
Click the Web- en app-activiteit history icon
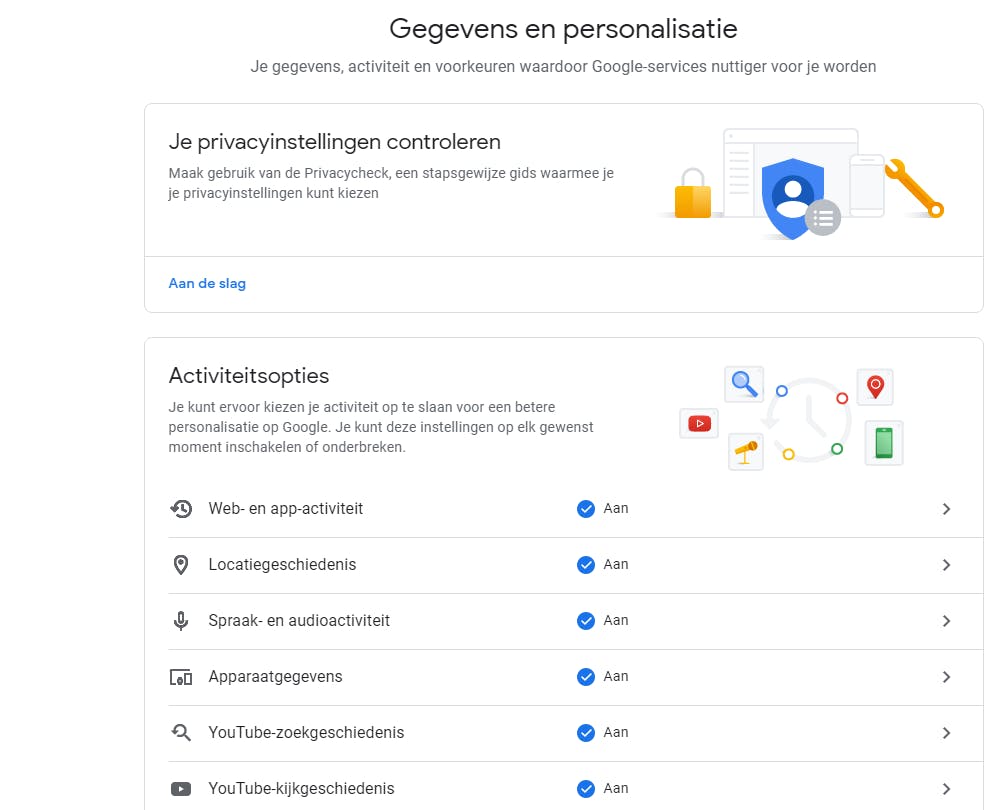(x=181, y=509)
